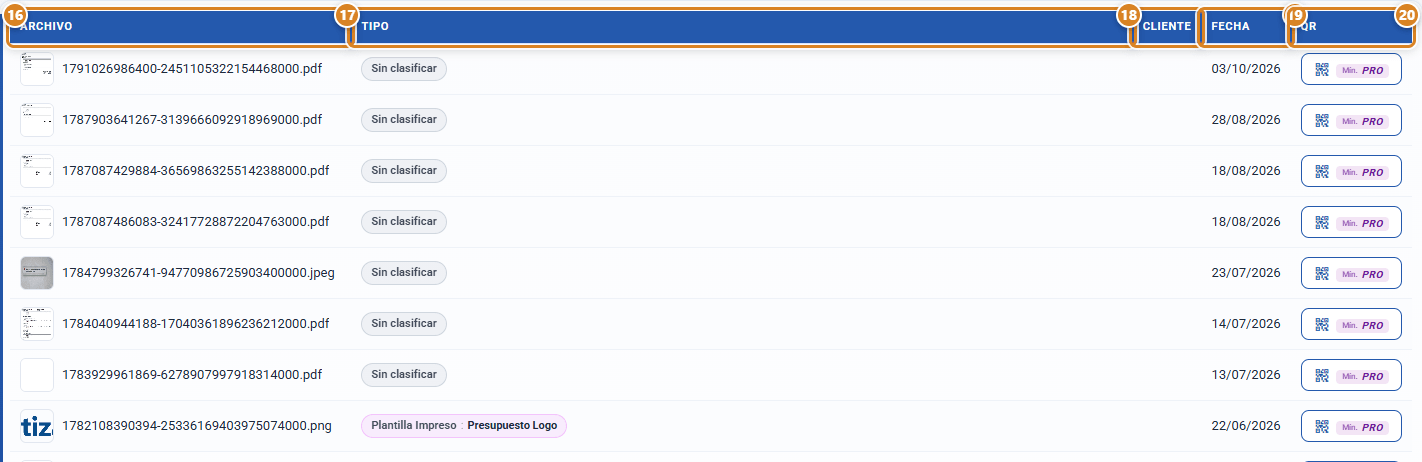Screen dimensions: 1422x462
Task: Open thumbnail of 1791026986400 pdf
Action: (x=37, y=69)
